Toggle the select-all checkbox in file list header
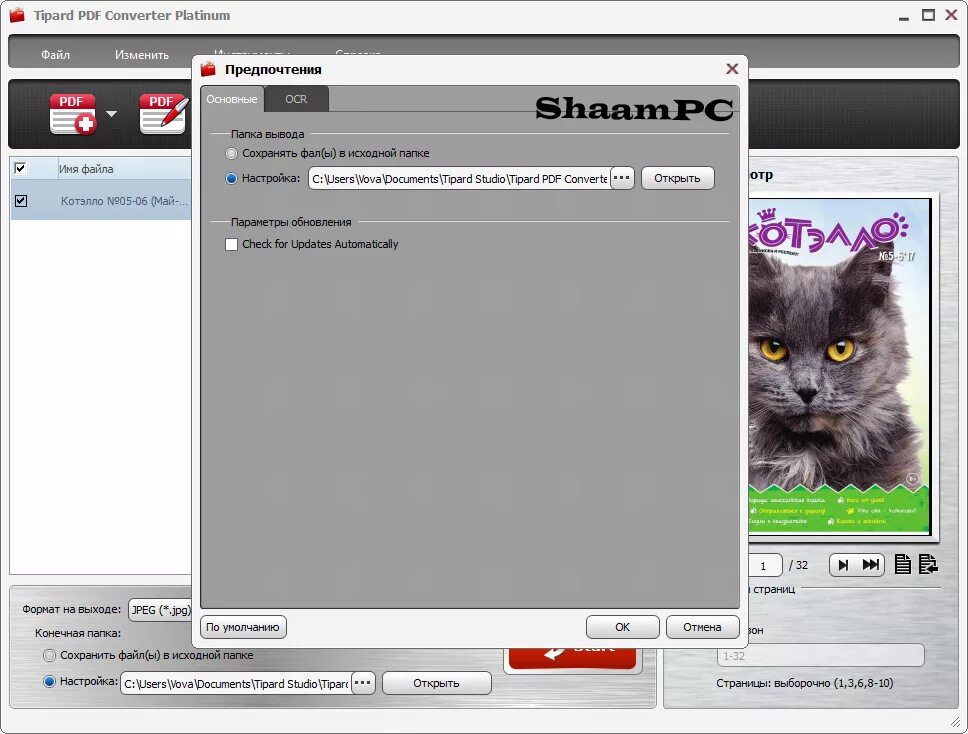This screenshot has width=968, height=734. 20,168
